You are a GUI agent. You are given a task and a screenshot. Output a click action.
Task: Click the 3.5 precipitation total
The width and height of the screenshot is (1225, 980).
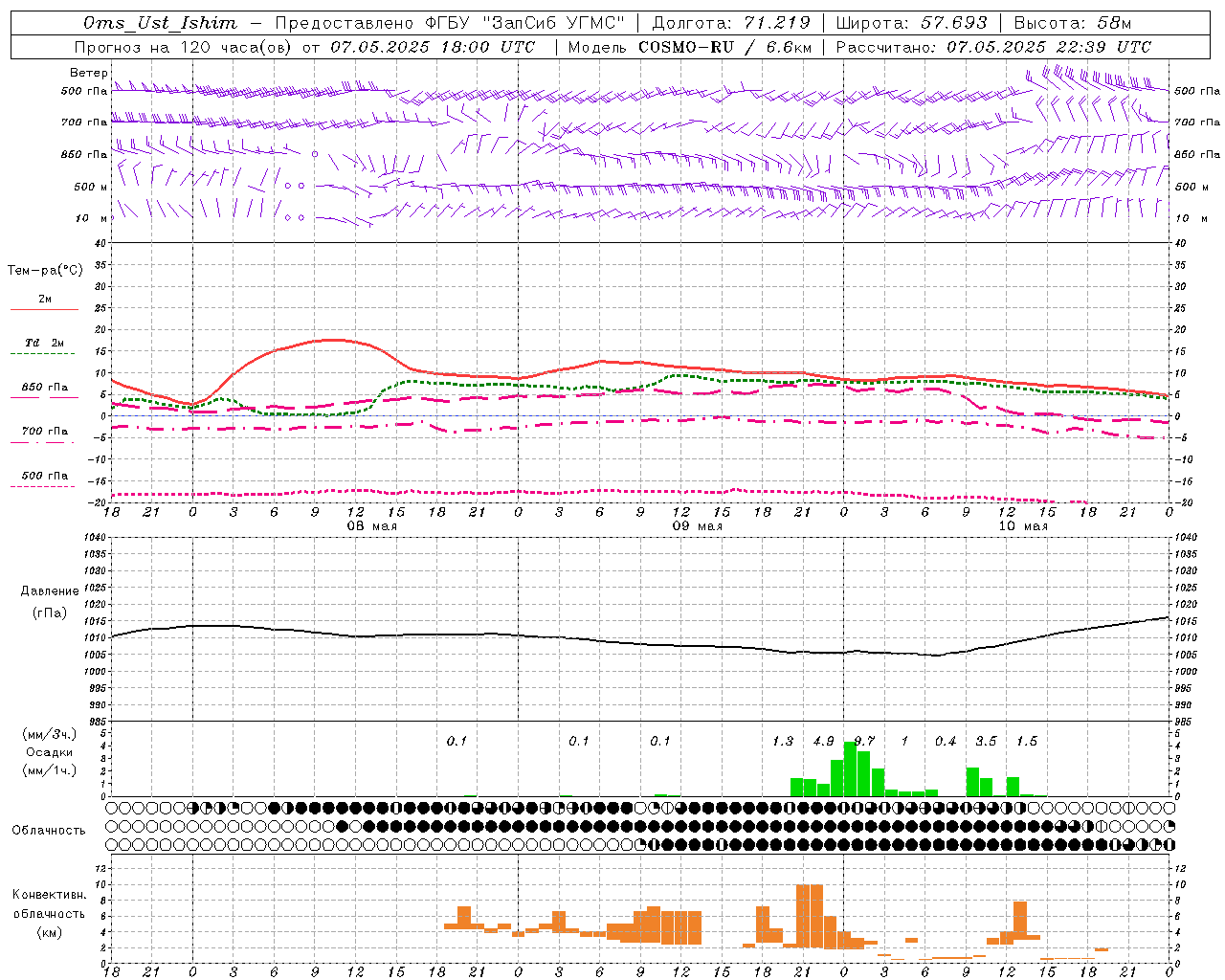click(x=986, y=742)
